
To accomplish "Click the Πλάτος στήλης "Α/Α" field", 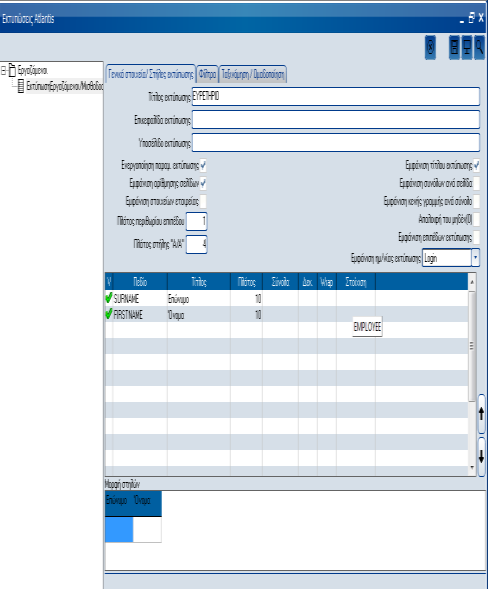I will (x=196, y=244).
